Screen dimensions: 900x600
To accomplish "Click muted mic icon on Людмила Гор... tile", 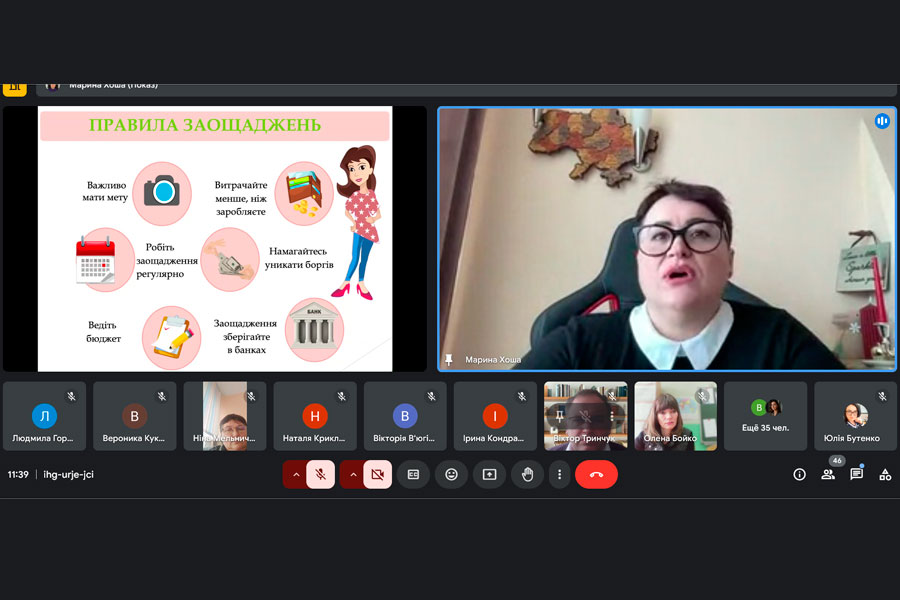I will click(71, 396).
